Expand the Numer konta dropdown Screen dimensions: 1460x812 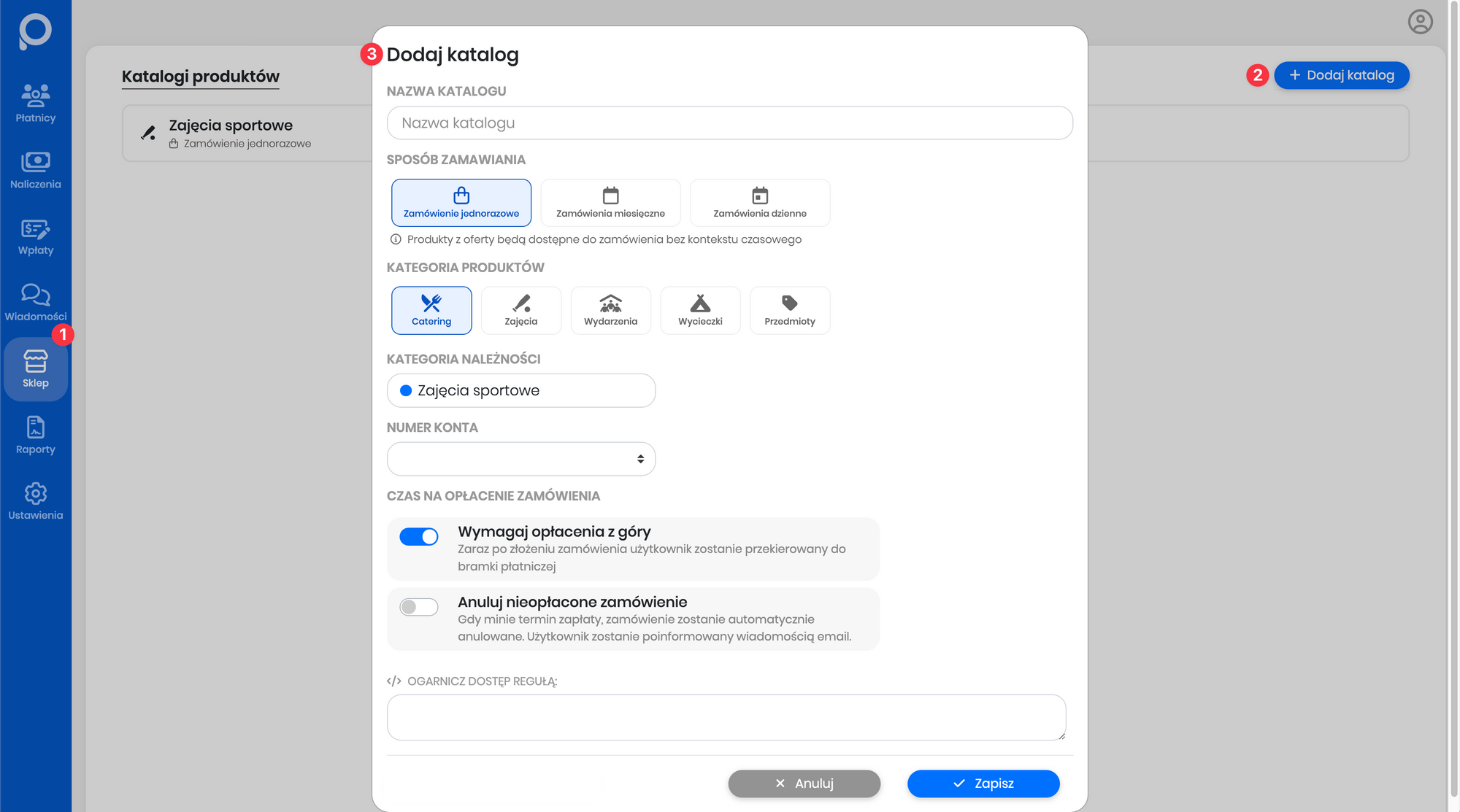520,459
